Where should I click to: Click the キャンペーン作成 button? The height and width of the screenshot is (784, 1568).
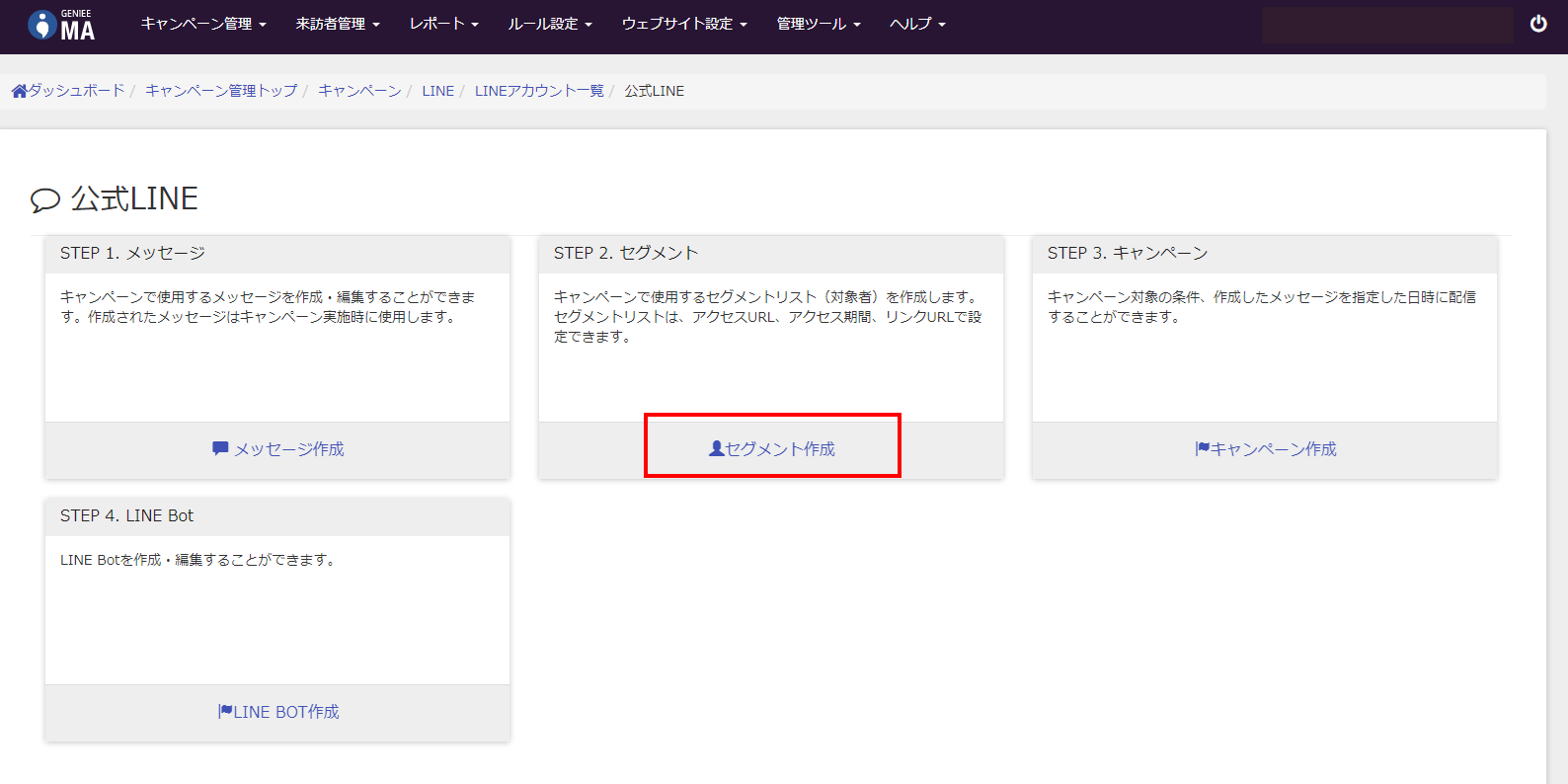point(1266,449)
